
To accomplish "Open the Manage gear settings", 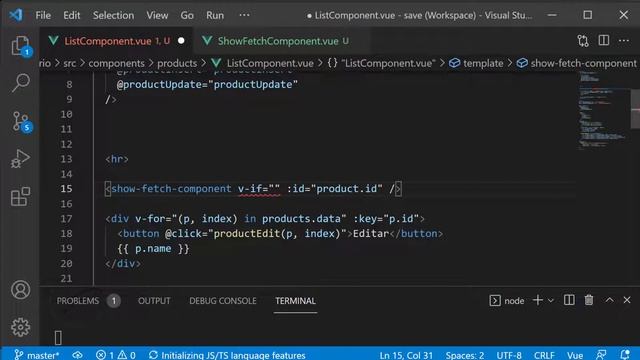I will pos(20,327).
